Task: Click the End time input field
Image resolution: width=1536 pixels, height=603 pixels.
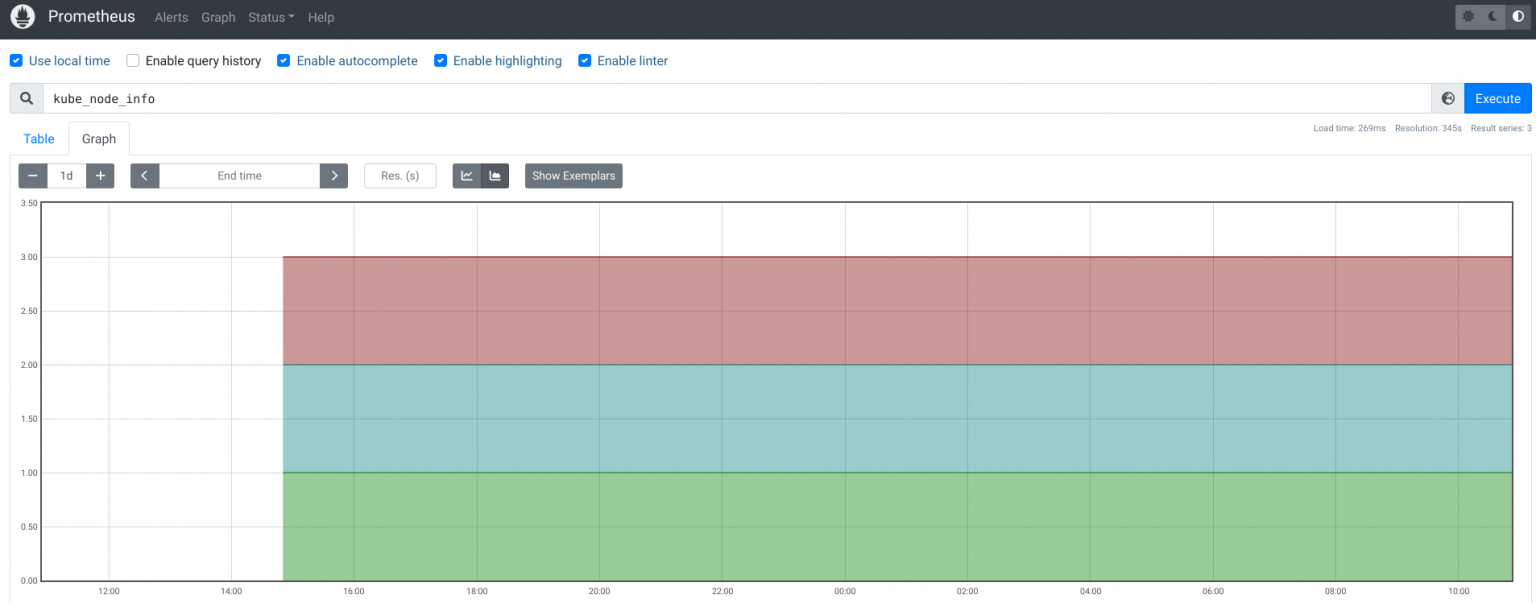Action: [x=239, y=175]
